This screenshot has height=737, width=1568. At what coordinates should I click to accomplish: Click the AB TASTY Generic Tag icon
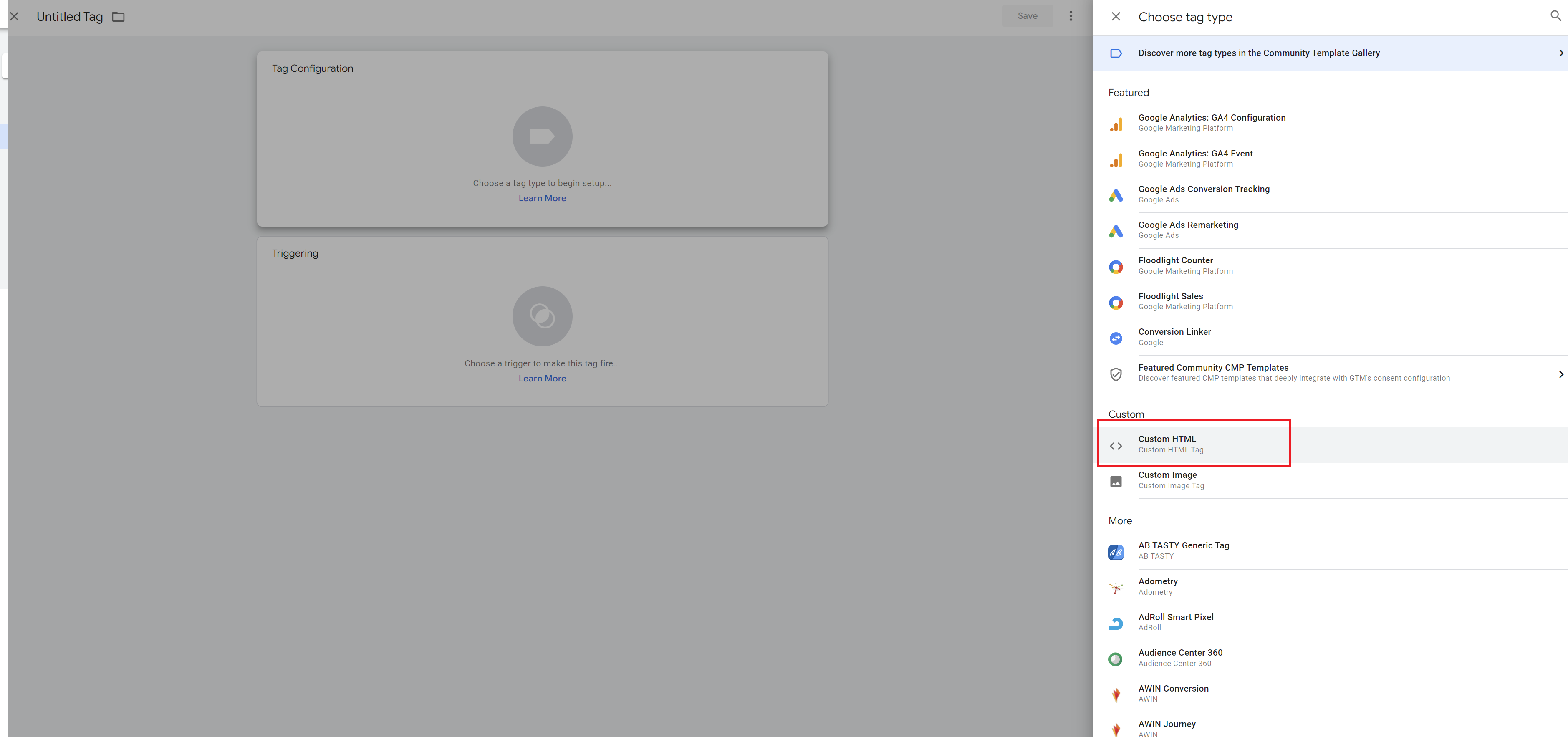tap(1115, 553)
